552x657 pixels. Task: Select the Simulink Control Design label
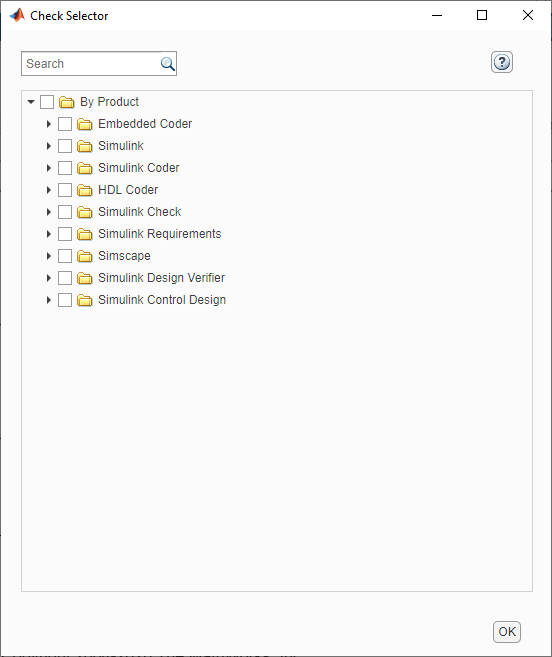162,300
